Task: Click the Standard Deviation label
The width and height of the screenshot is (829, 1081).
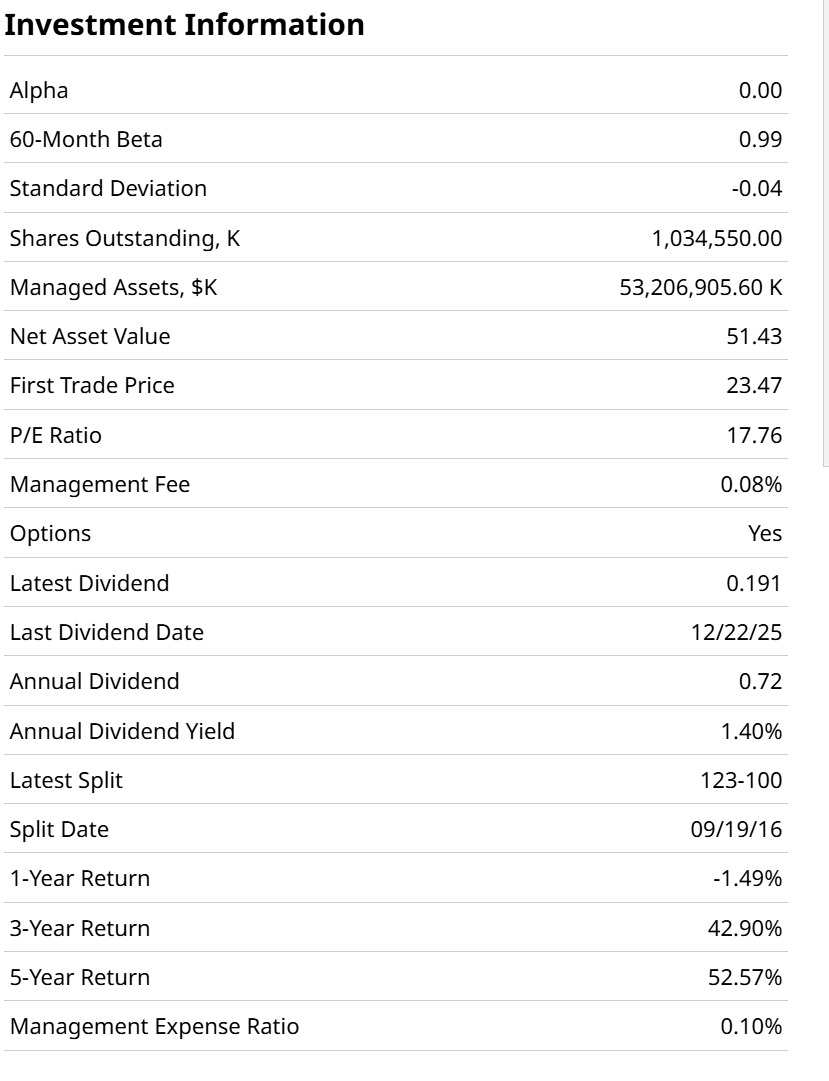Action: tap(108, 188)
